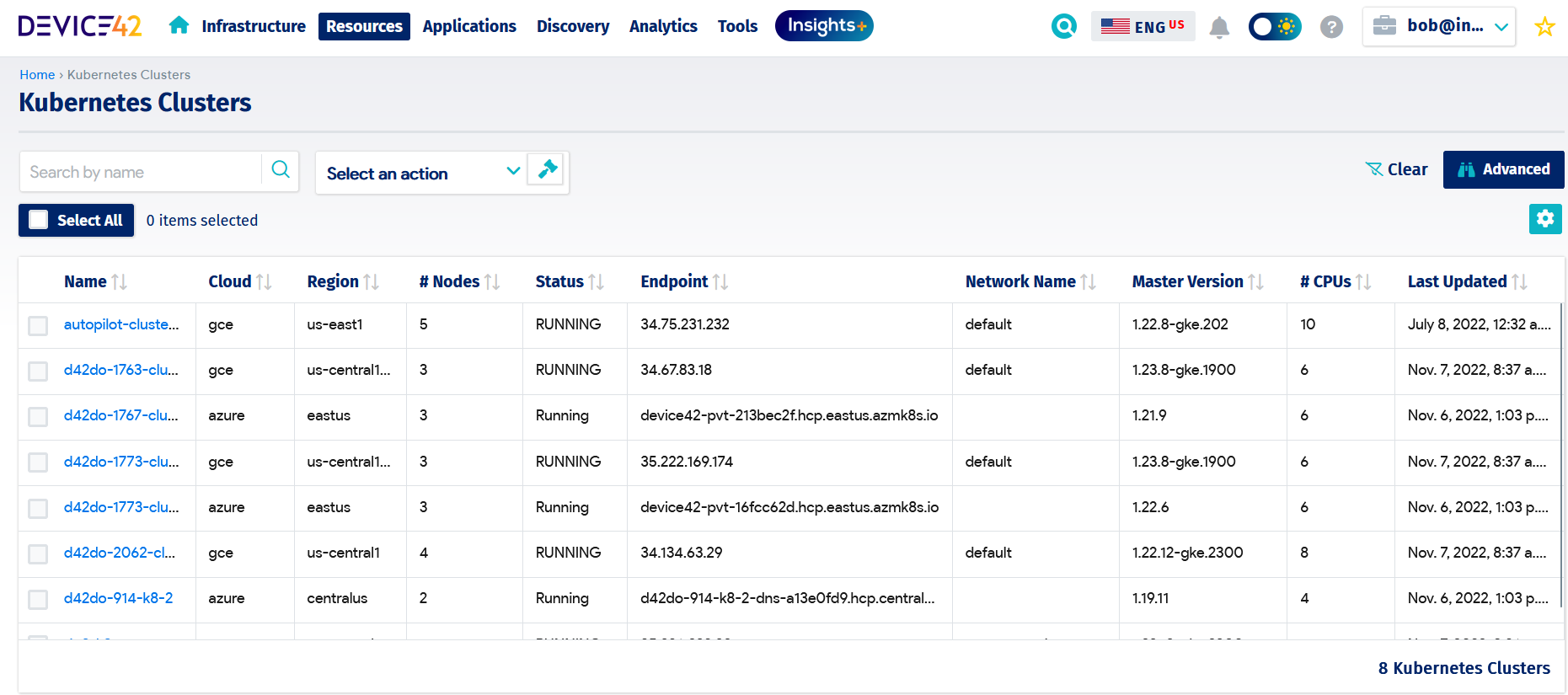Sort by Name column arrows

coord(119,281)
